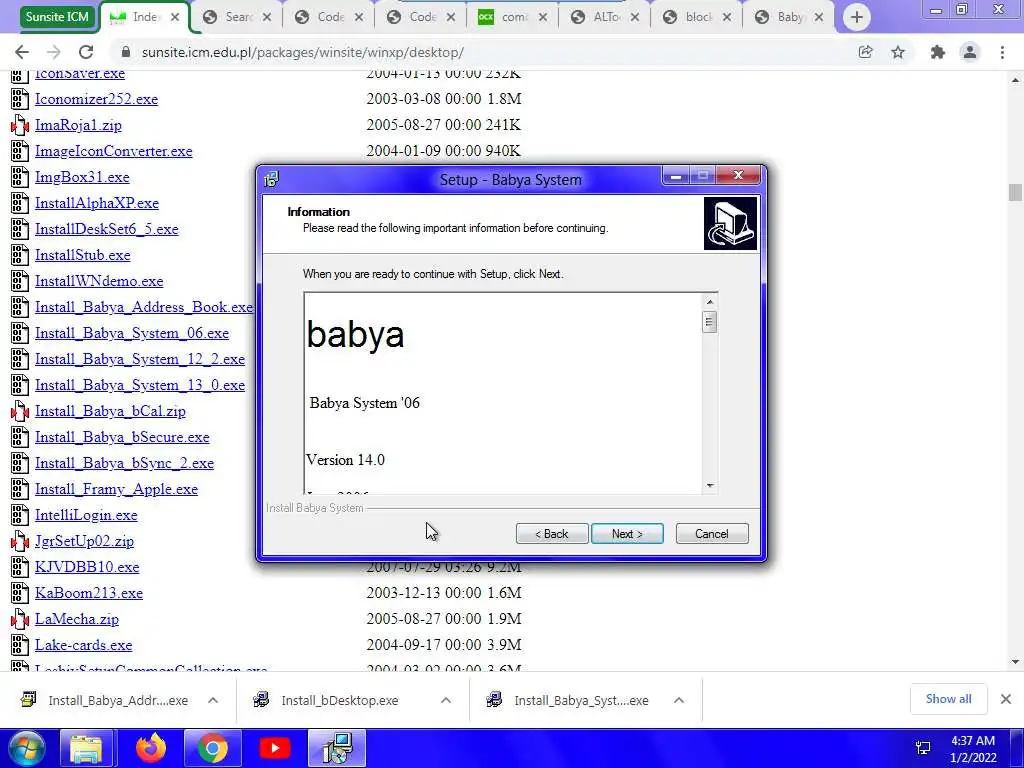The width and height of the screenshot is (1024, 768).
Task: Go back in Chrome browser
Action: 22,52
